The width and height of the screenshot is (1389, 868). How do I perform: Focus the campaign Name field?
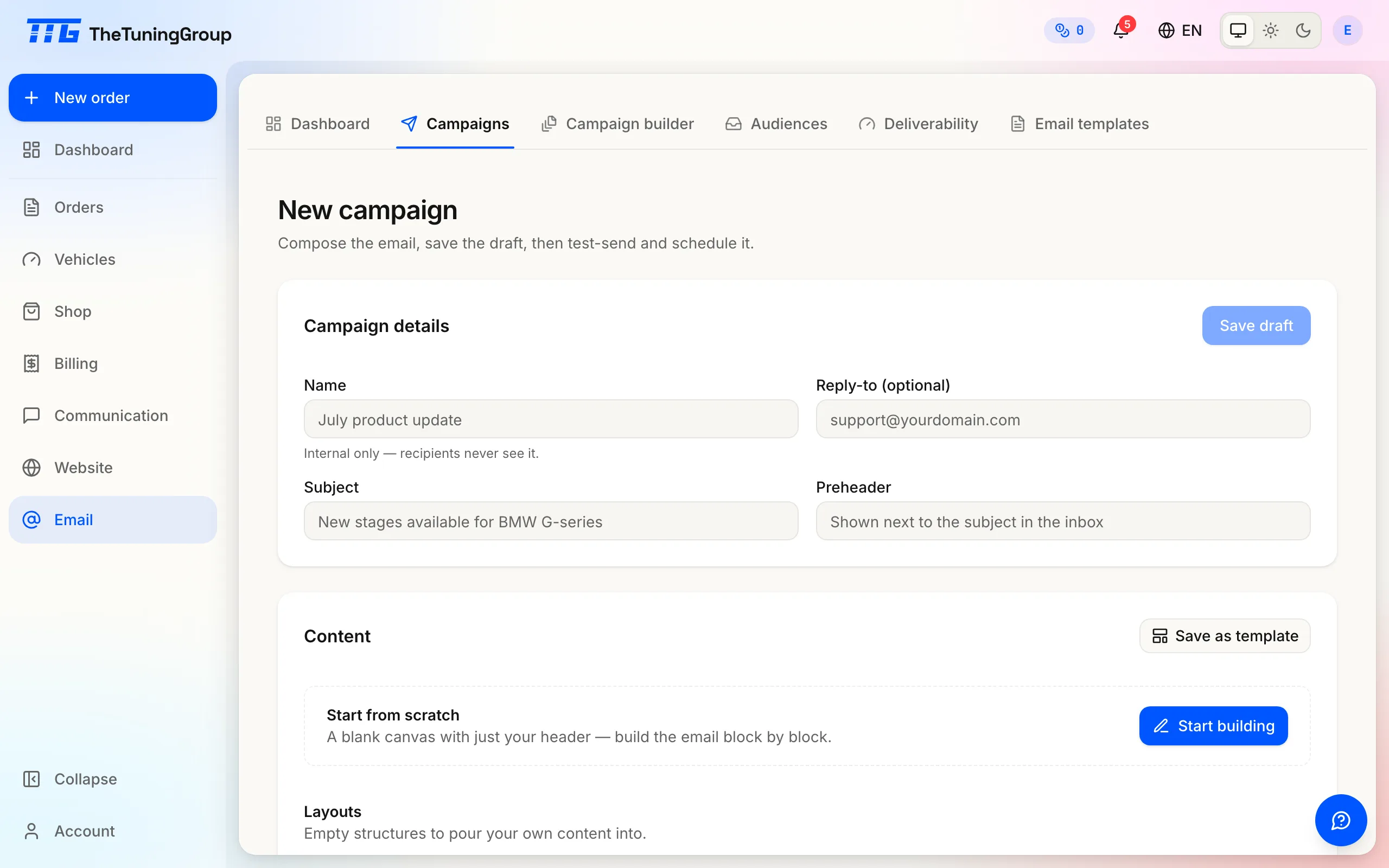[x=550, y=420]
